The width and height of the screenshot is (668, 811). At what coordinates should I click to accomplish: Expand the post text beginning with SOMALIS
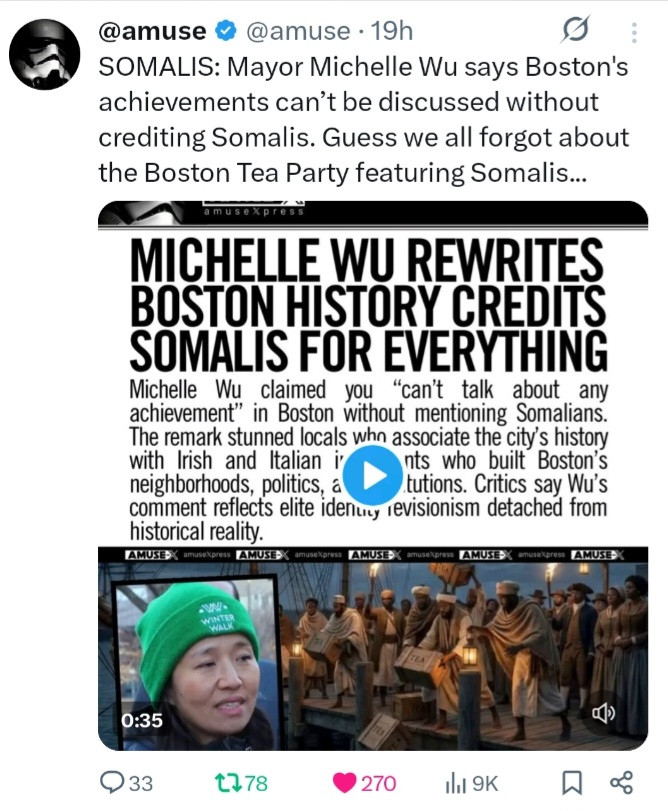[x=363, y=119]
